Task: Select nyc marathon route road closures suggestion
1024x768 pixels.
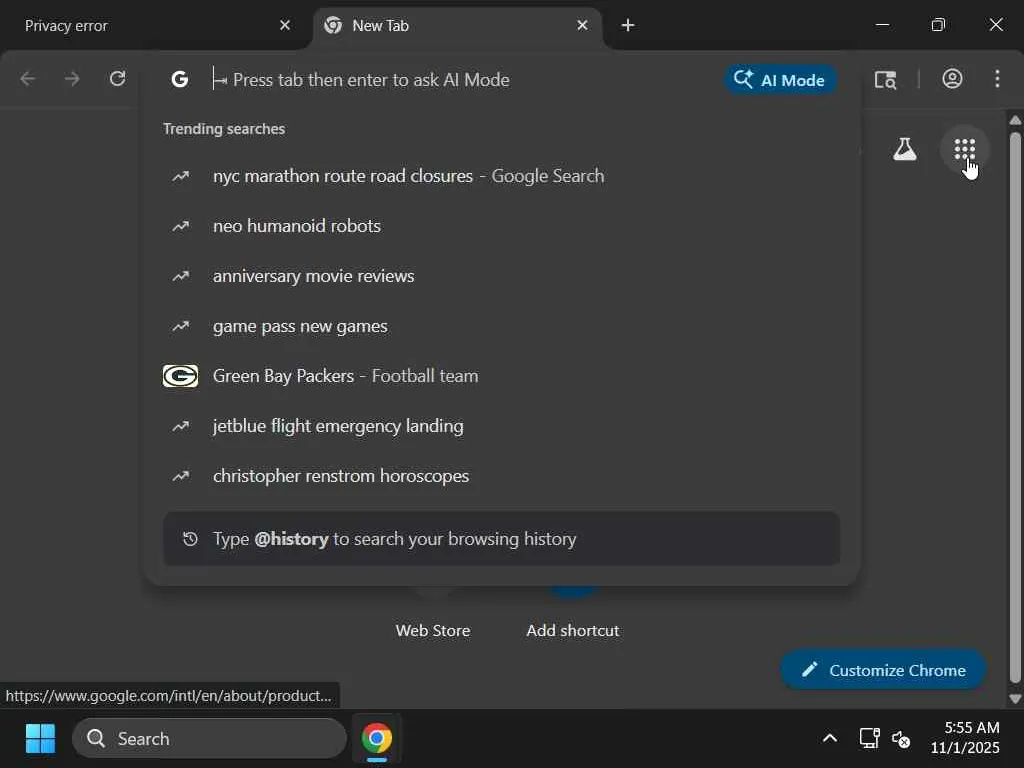Action: [x=502, y=176]
